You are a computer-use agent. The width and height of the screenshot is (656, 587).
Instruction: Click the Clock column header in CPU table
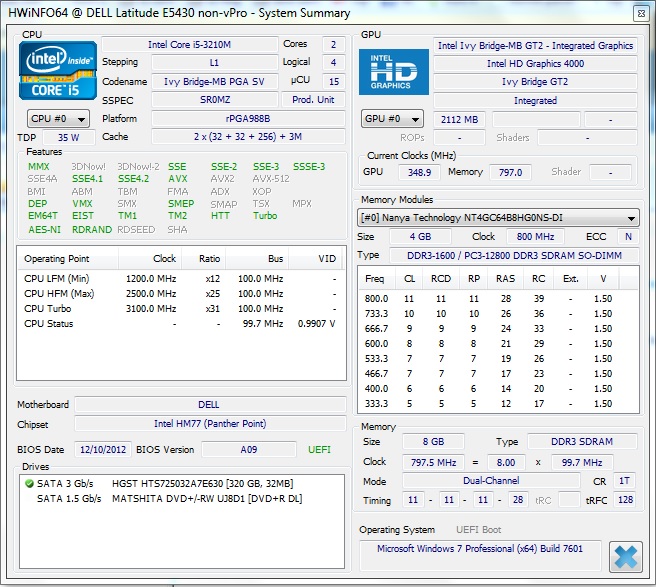(150, 259)
